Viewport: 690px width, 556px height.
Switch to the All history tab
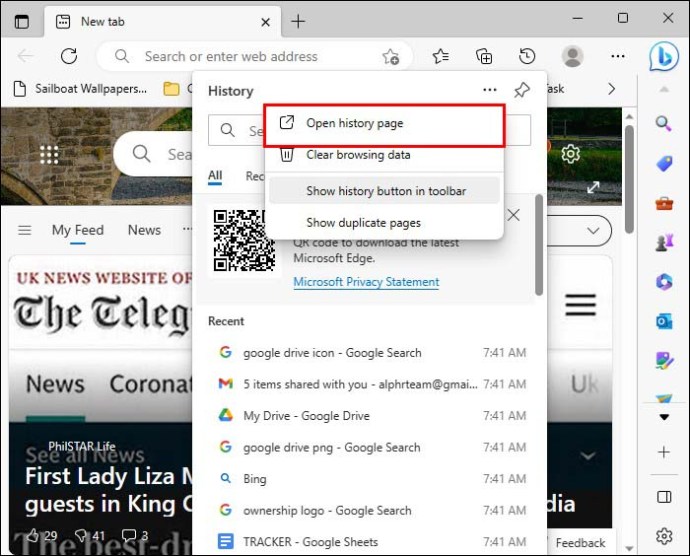click(x=215, y=176)
